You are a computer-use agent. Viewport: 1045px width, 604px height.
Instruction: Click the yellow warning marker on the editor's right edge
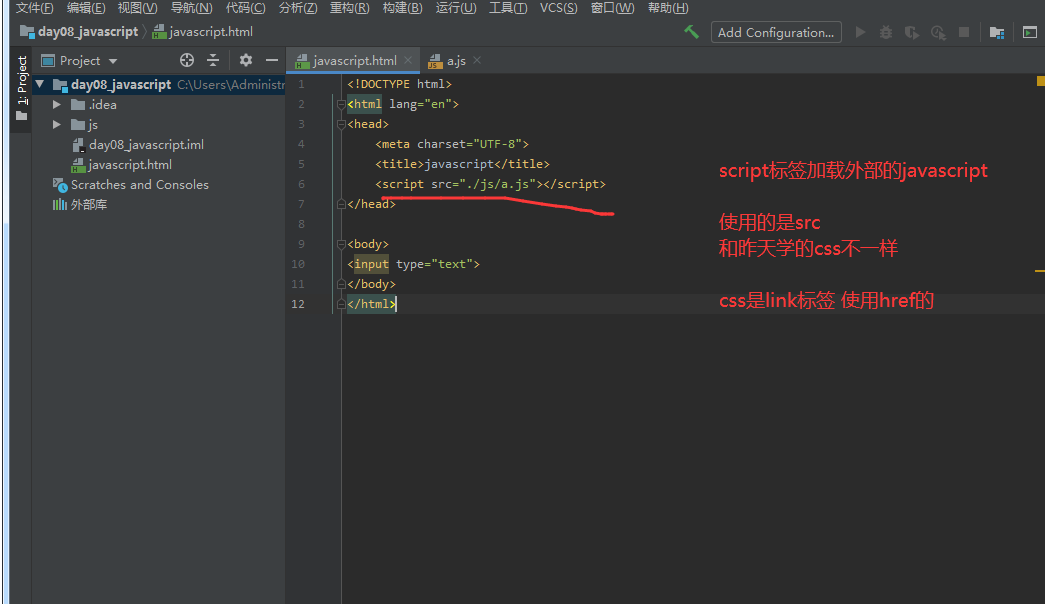tap(1040, 81)
